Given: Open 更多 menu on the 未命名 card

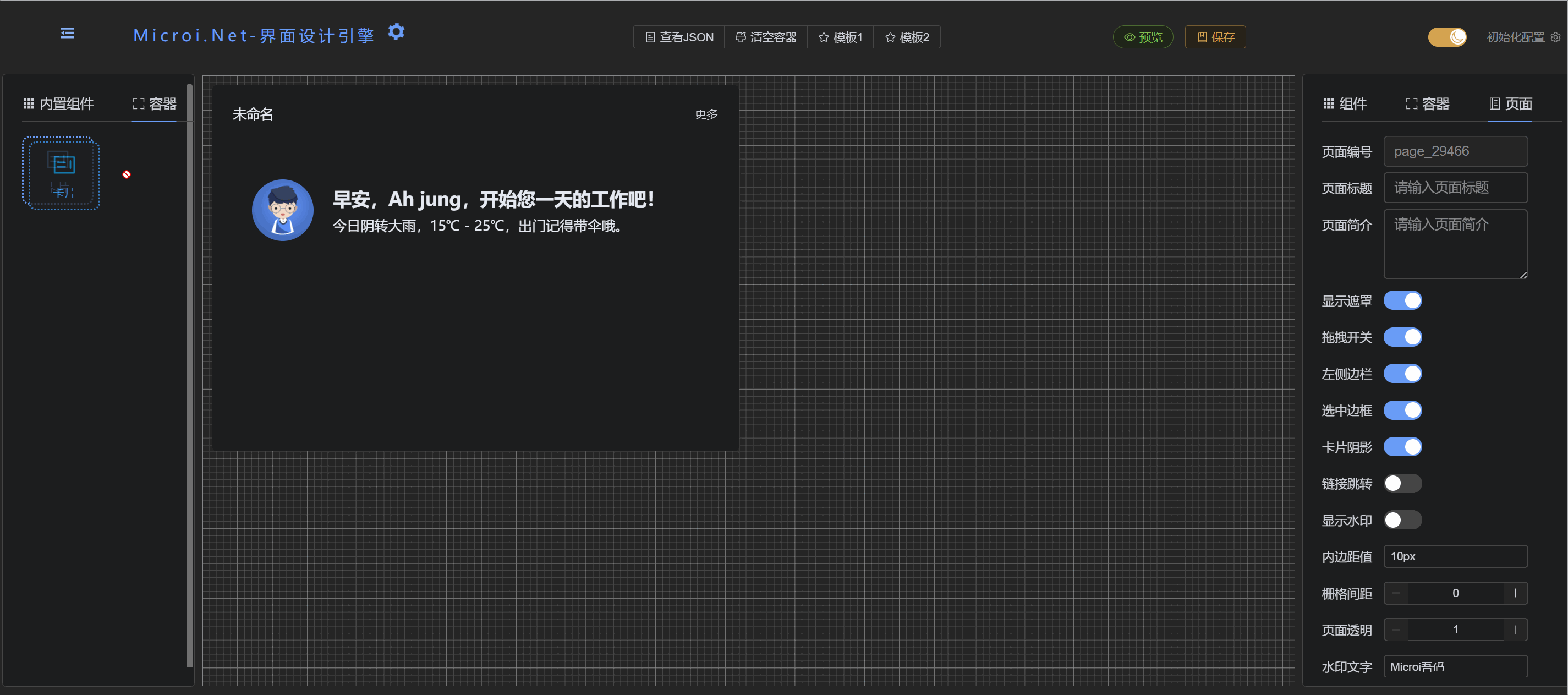Looking at the screenshot, I should 705,114.
